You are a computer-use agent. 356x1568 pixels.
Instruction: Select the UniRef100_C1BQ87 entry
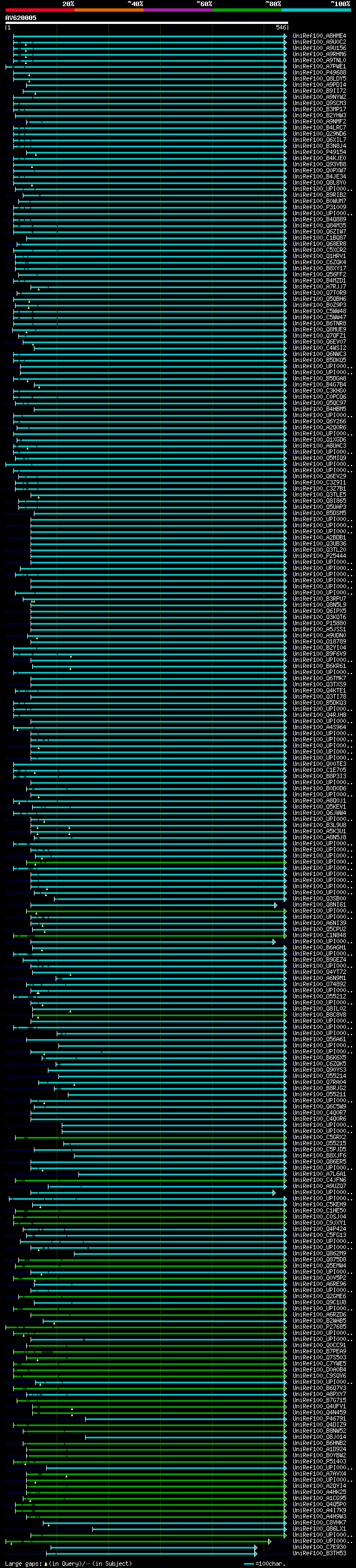click(319, 238)
